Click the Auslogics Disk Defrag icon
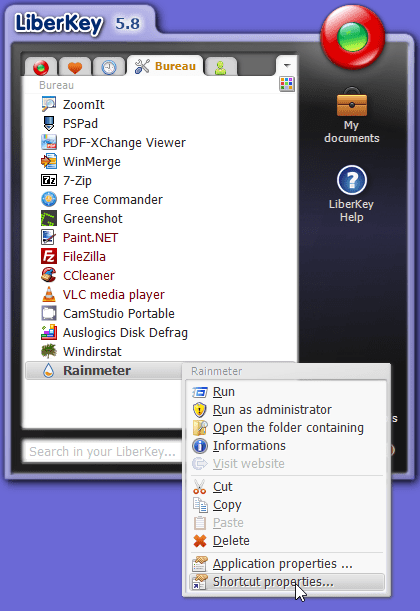This screenshot has width=420, height=611. (49, 332)
